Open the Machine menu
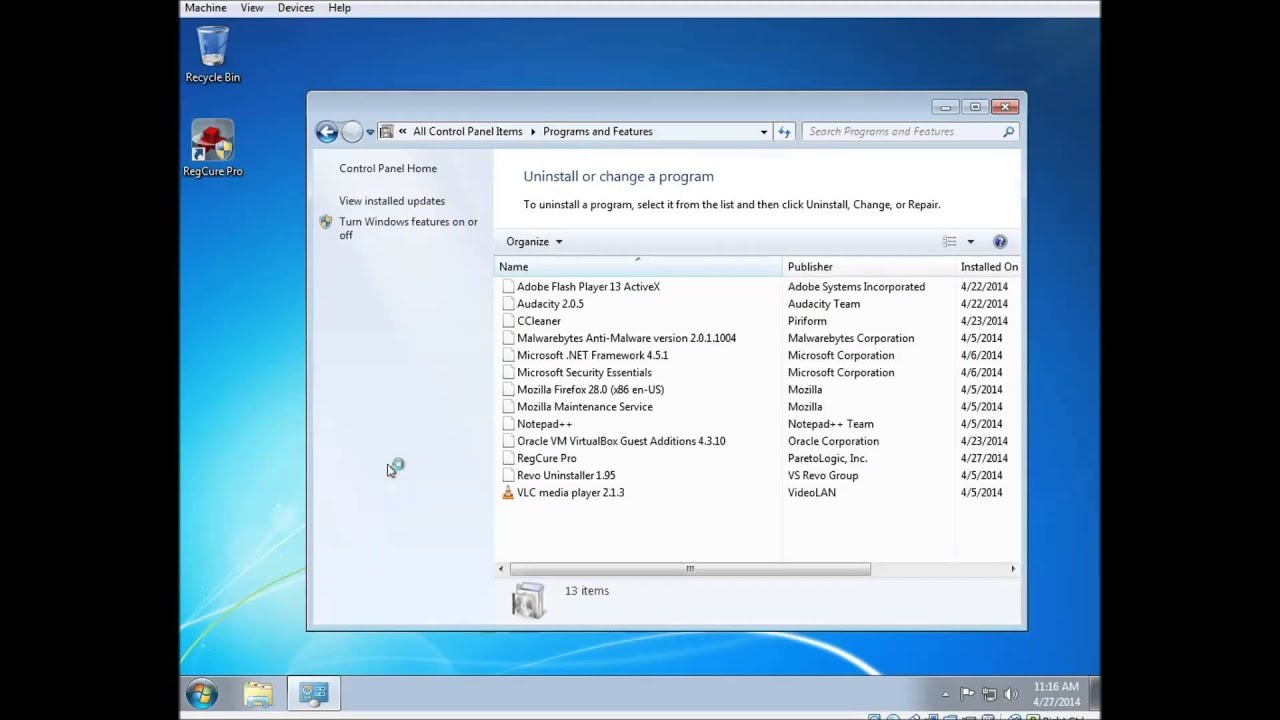1280x720 pixels. point(206,8)
